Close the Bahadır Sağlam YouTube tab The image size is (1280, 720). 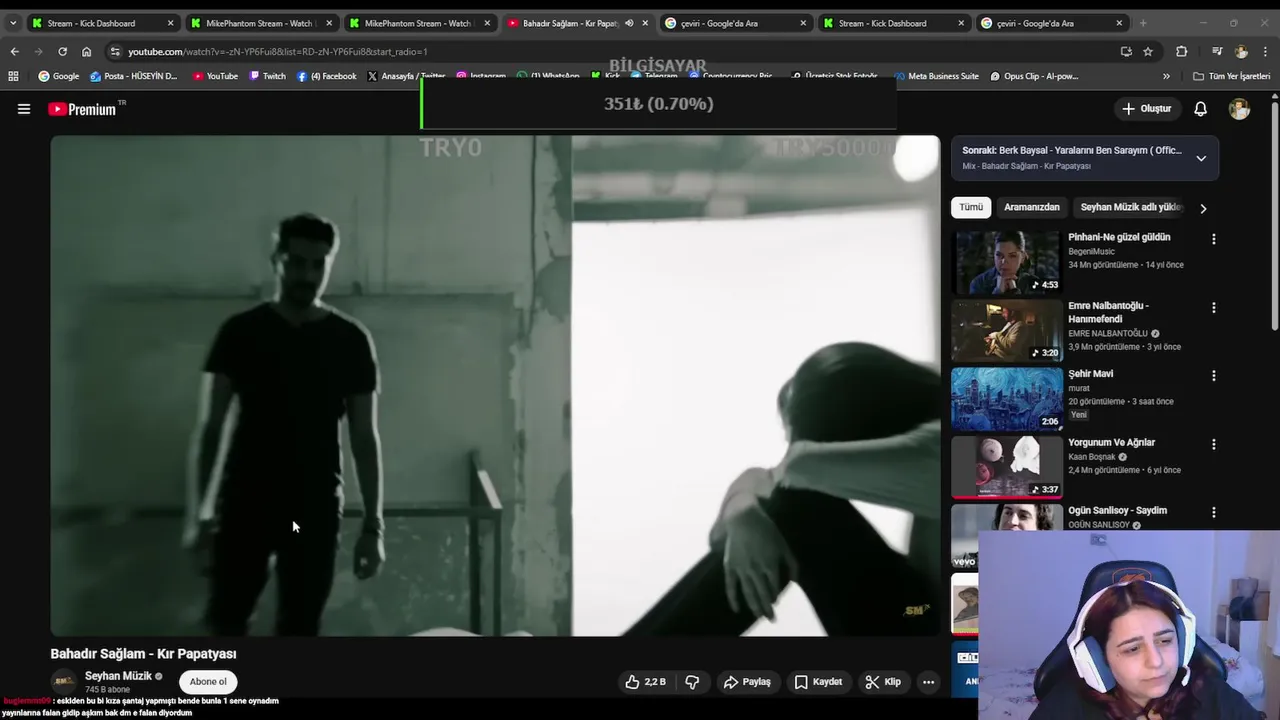click(x=645, y=23)
